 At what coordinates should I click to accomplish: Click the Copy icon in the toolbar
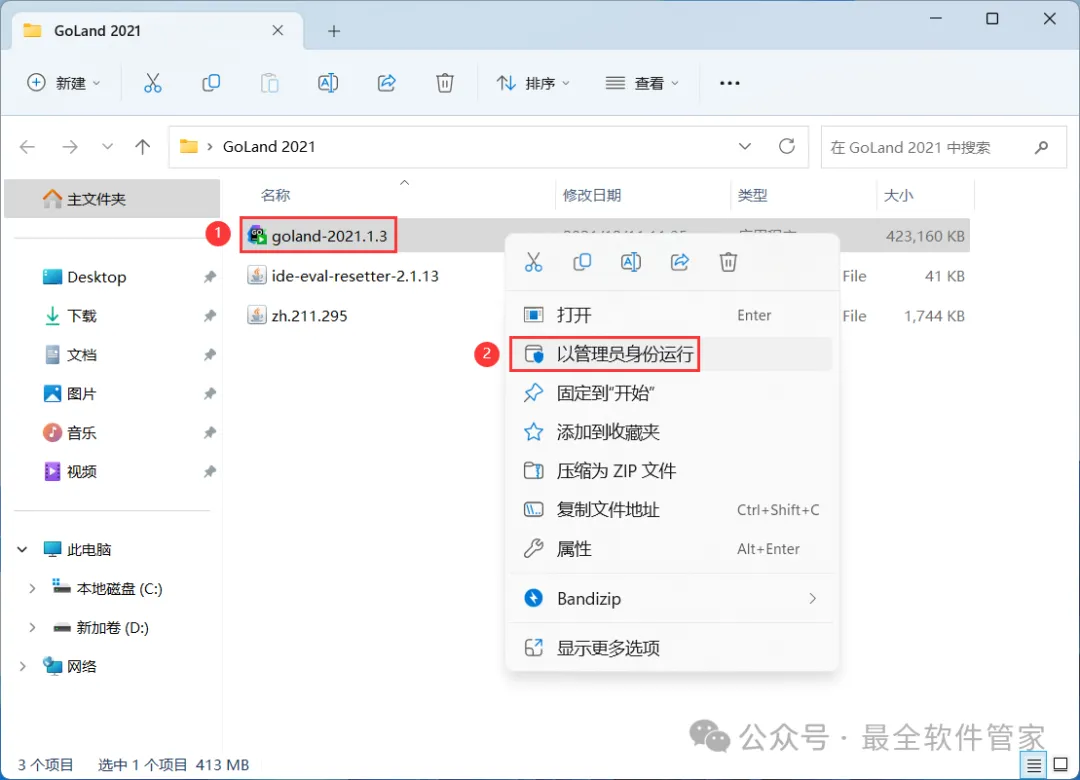pos(211,83)
